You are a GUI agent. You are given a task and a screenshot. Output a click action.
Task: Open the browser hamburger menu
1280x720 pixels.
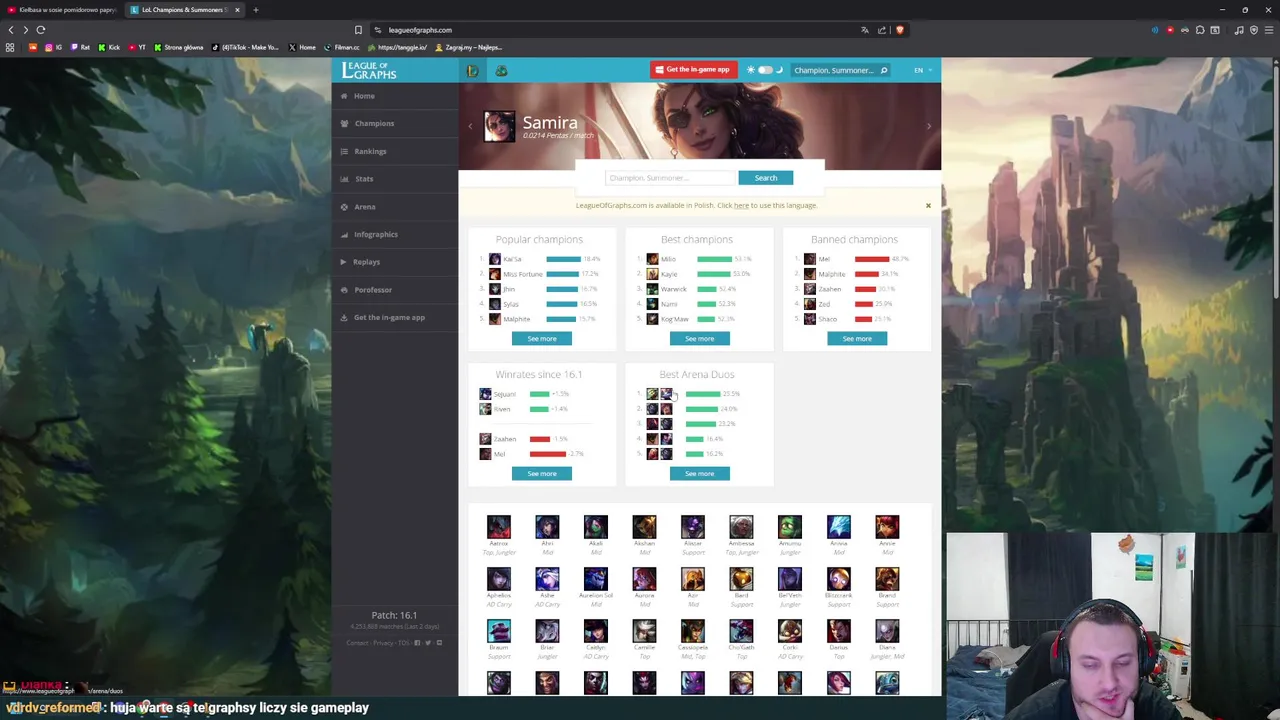click(x=1268, y=30)
